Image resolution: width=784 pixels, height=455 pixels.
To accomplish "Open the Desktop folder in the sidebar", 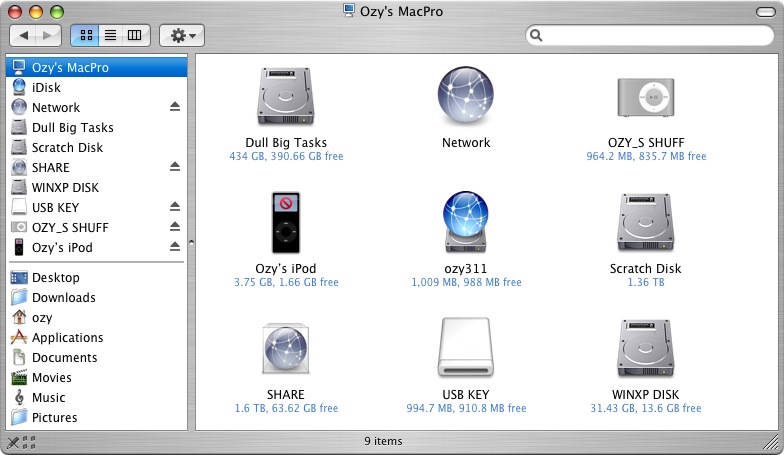I will [x=97, y=277].
